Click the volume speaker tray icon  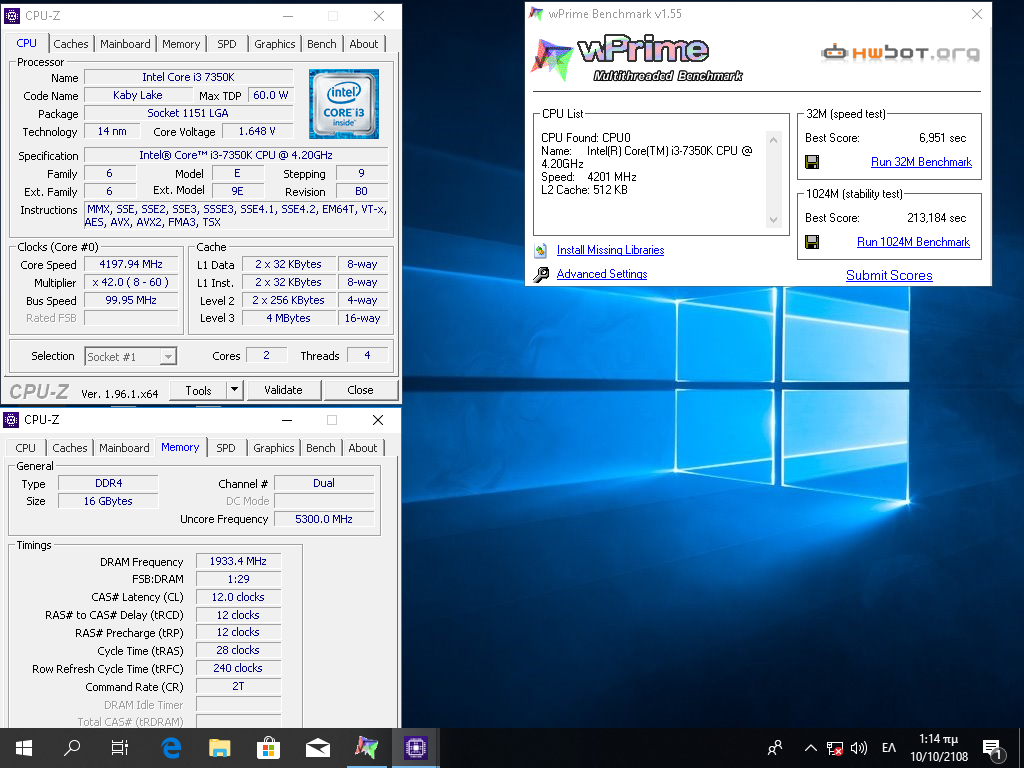tap(859, 748)
